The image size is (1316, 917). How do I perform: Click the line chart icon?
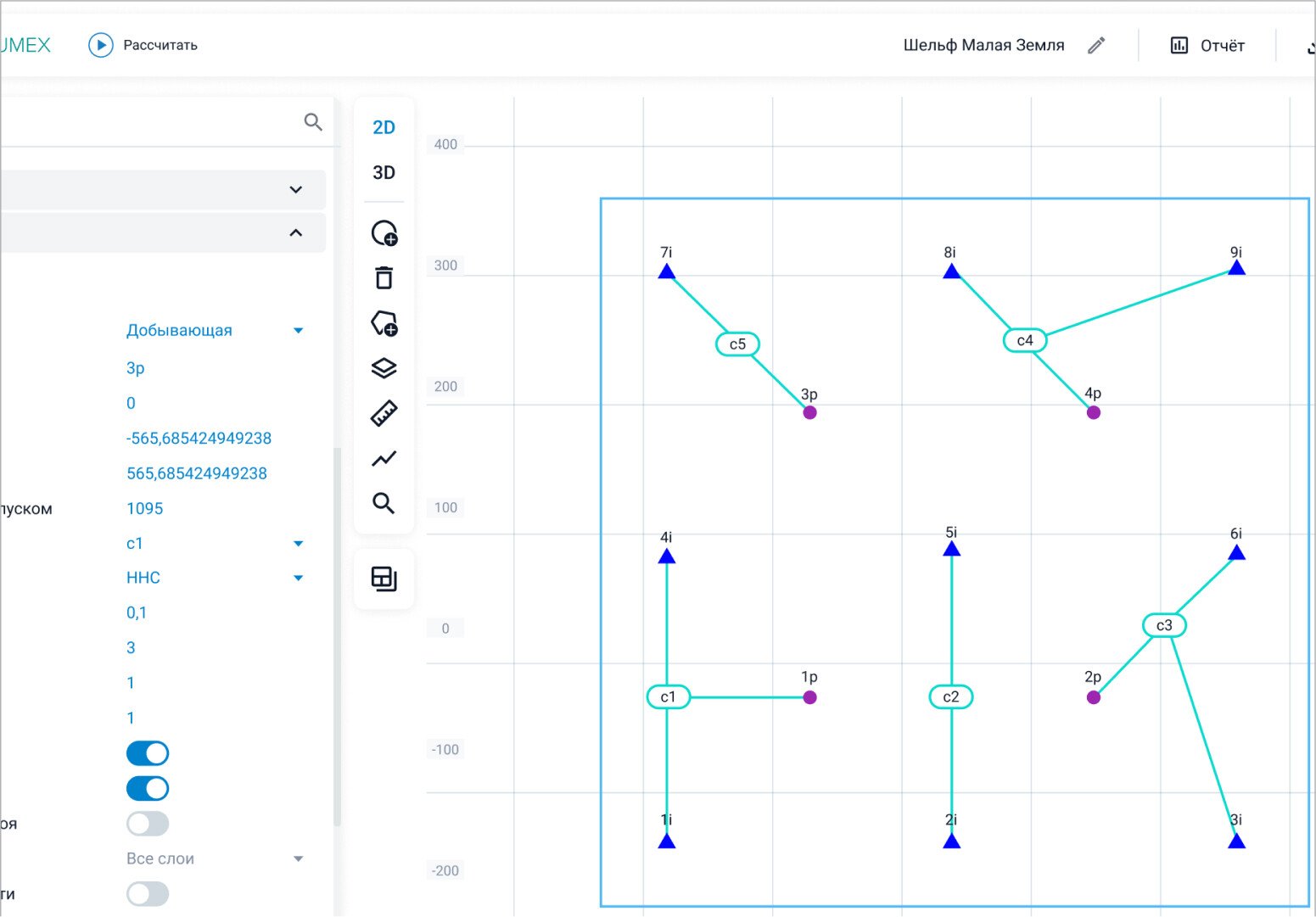click(x=384, y=459)
